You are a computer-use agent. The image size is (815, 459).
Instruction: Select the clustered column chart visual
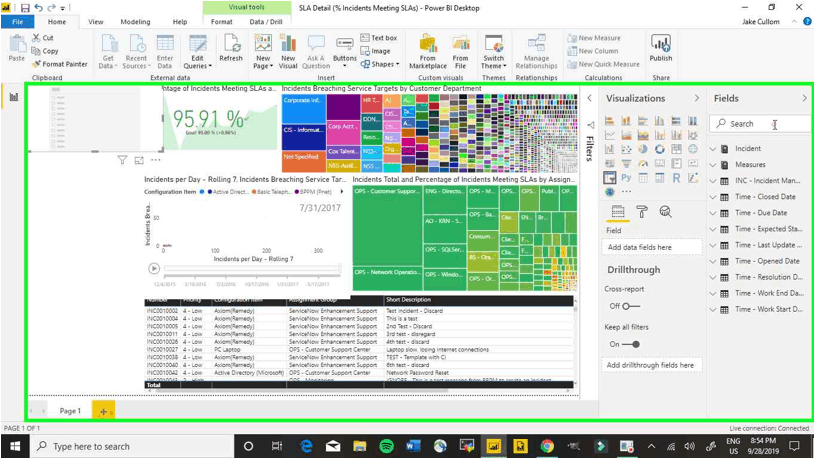[x=660, y=121]
